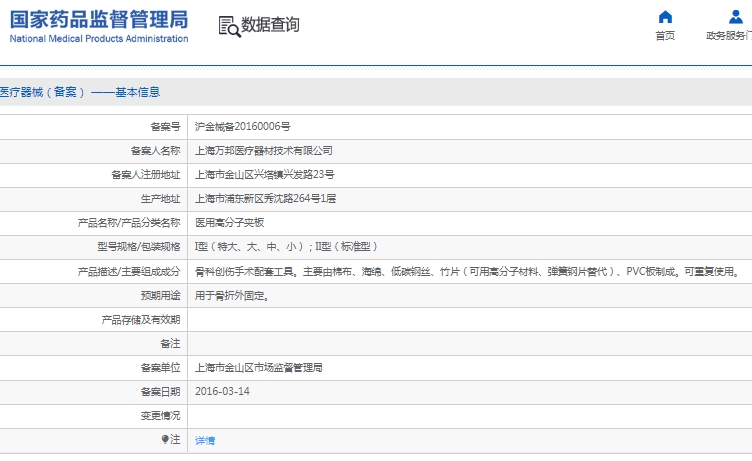
Task: Select the 医疗器械（备案）——基本信息 header
Action: (80, 92)
